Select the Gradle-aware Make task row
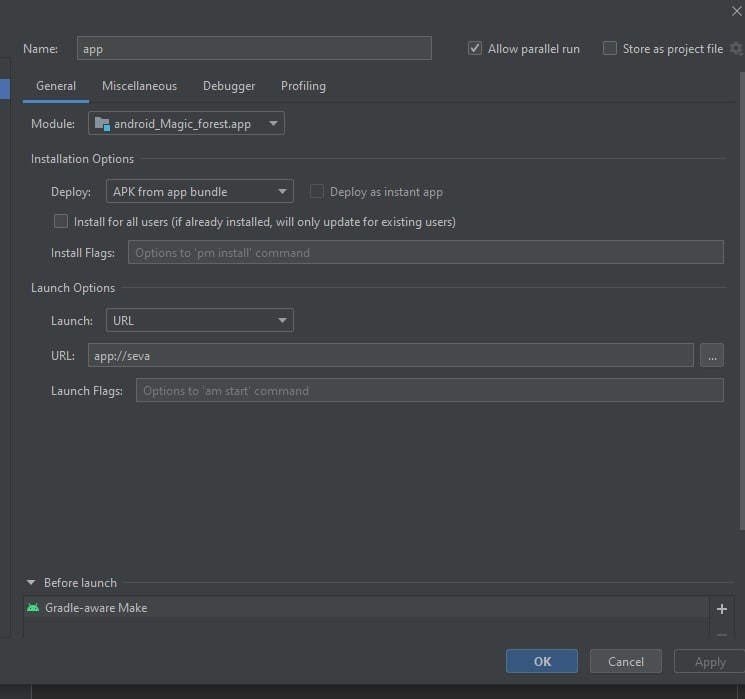This screenshot has height=699, width=745. coord(366,608)
